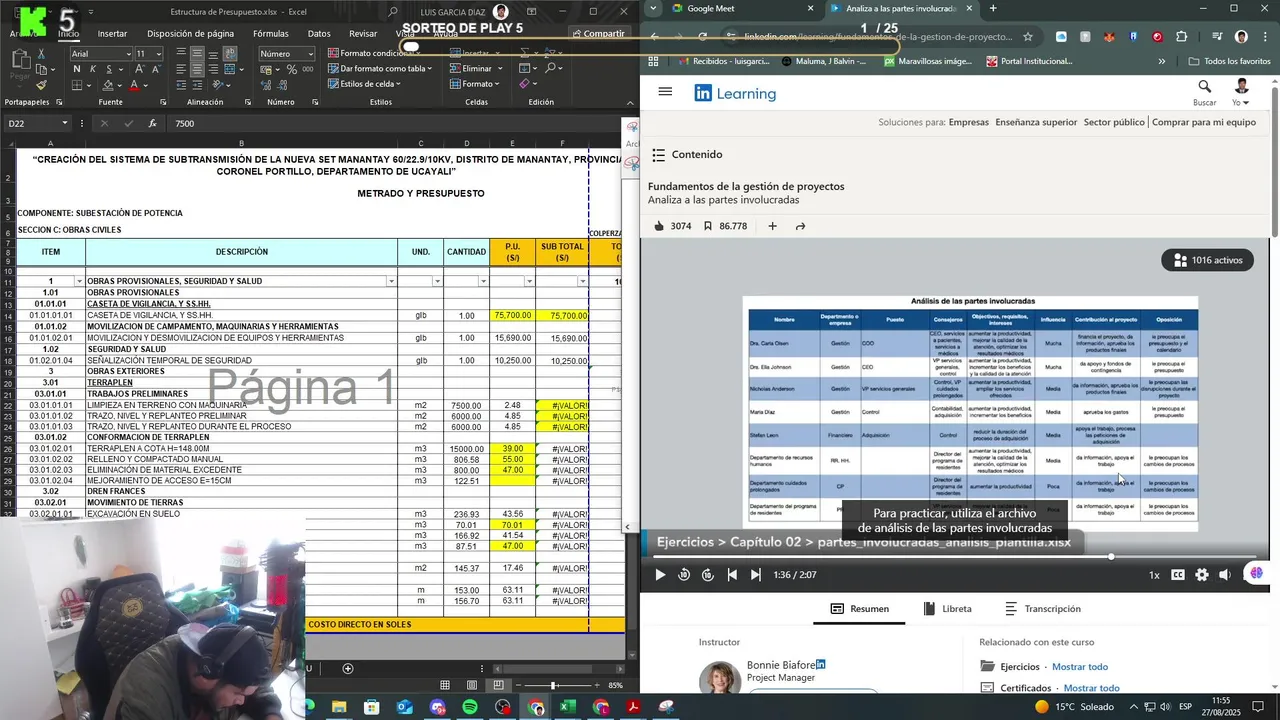The image size is (1280, 720).
Task: Open the Disposición de página tab
Action: [190, 34]
